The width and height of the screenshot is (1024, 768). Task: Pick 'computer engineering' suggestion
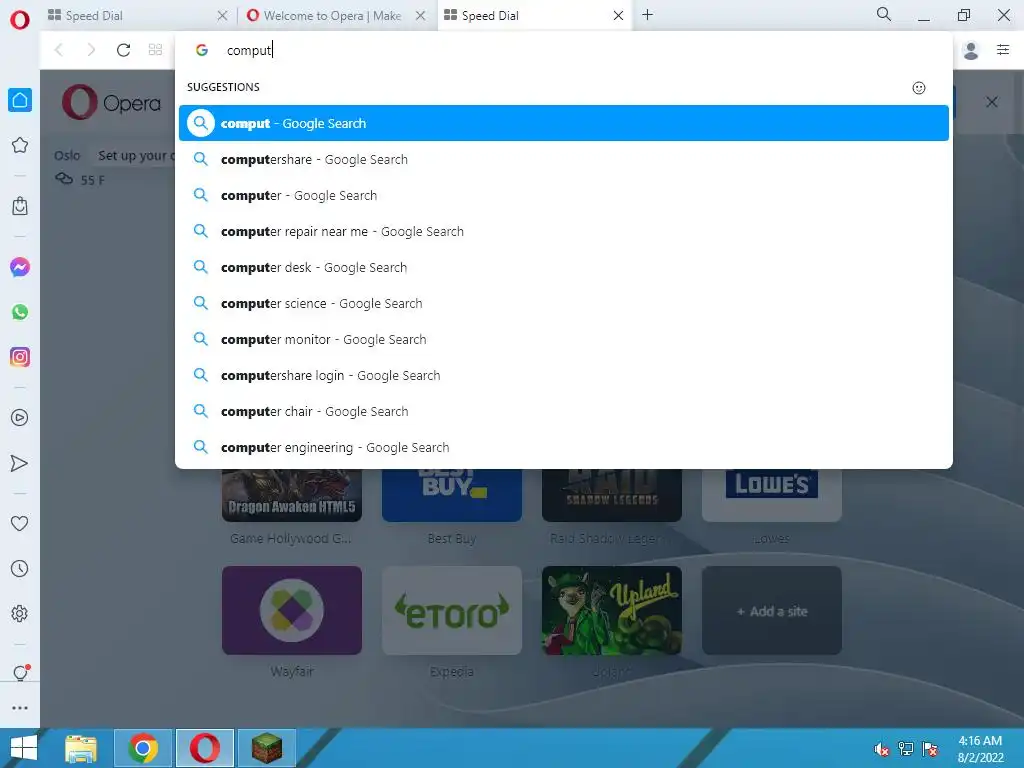pyautogui.click(x=564, y=447)
